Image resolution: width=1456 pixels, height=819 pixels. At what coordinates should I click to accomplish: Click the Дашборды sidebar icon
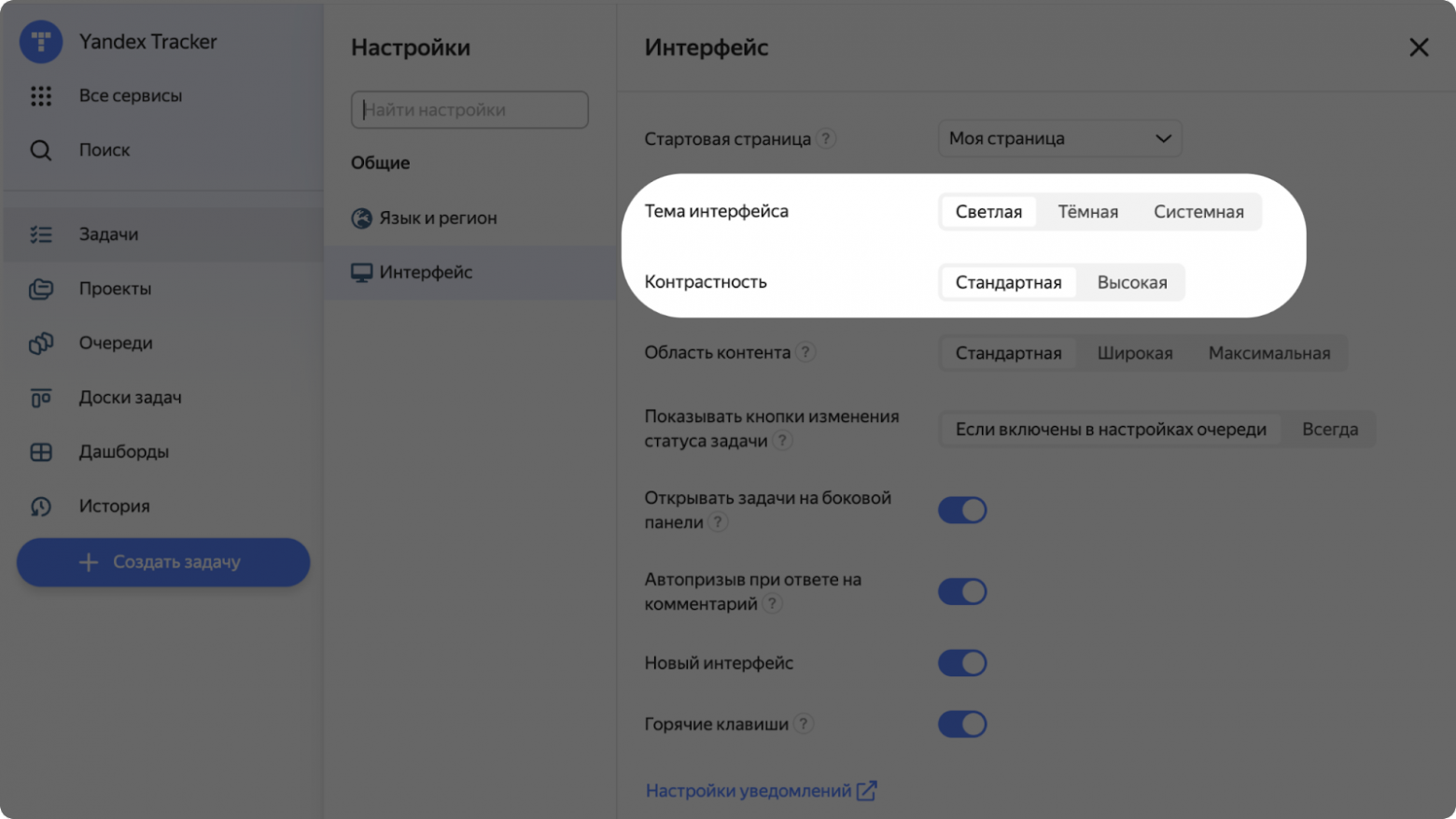pyautogui.click(x=41, y=451)
